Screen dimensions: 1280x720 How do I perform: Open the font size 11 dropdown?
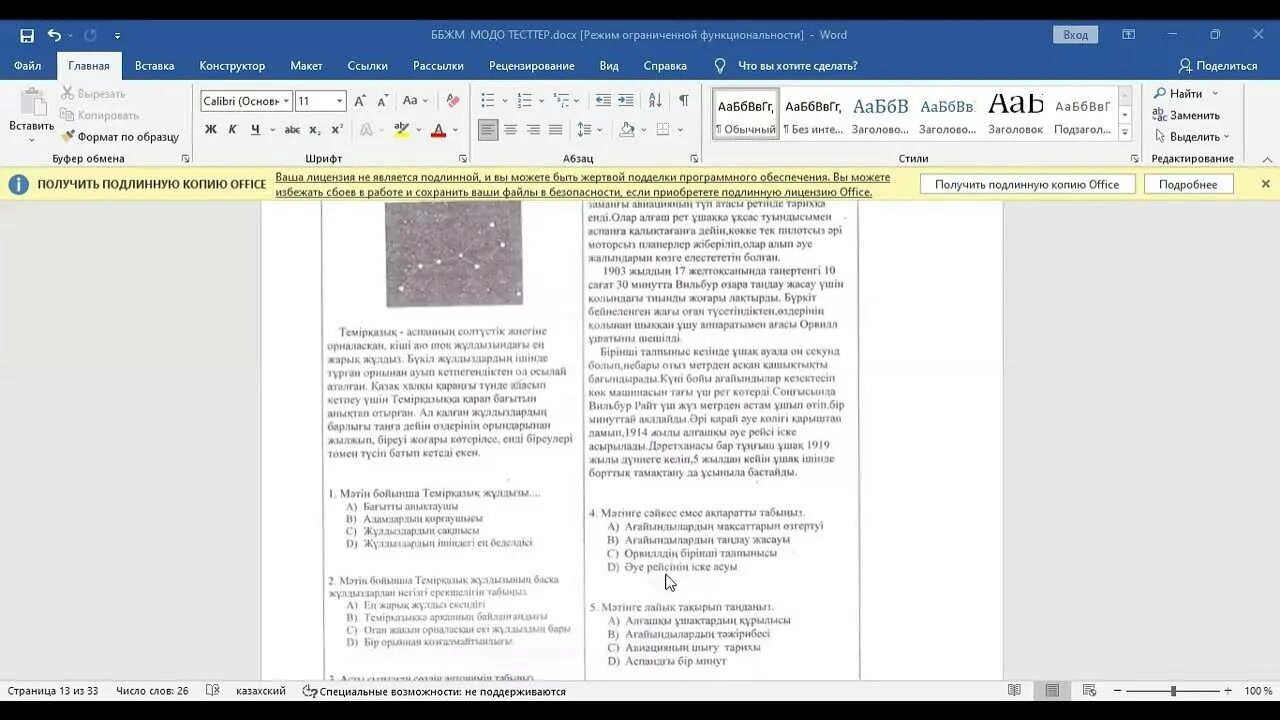340,101
